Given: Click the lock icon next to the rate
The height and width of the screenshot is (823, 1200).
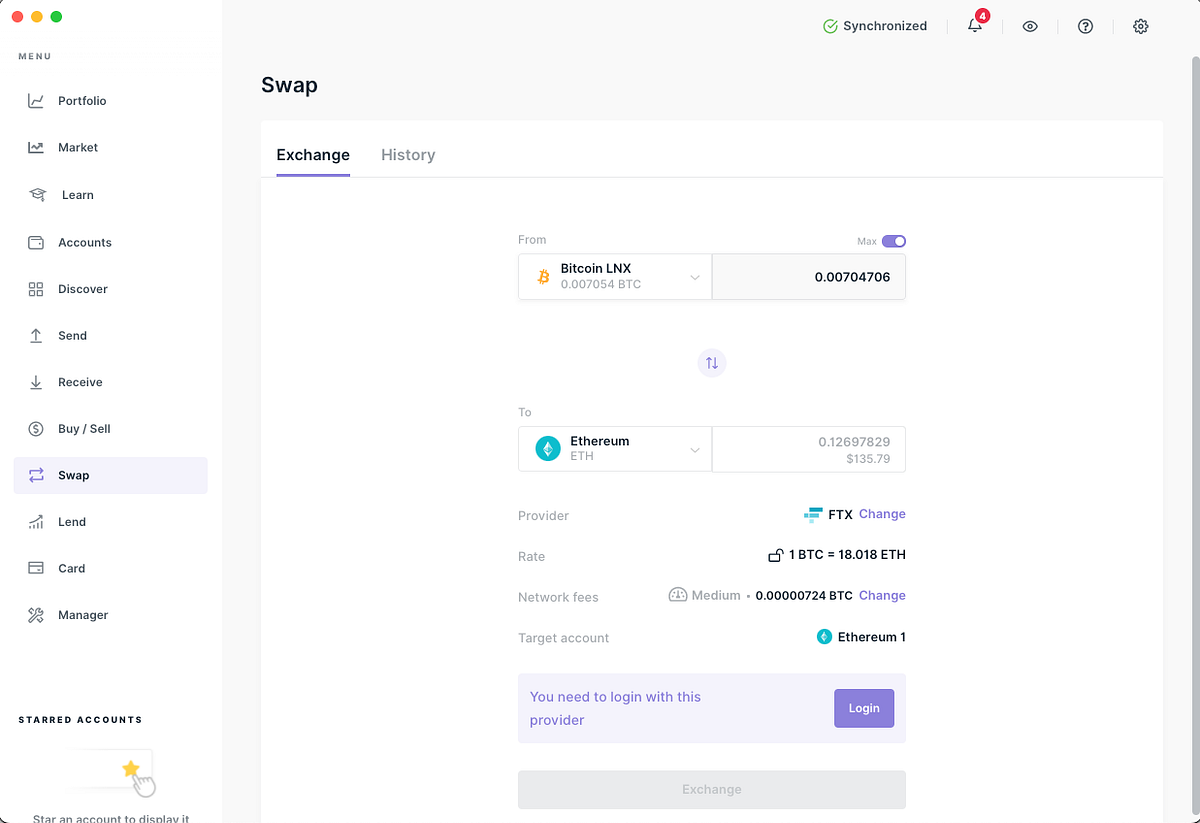Looking at the screenshot, I should pos(777,554).
